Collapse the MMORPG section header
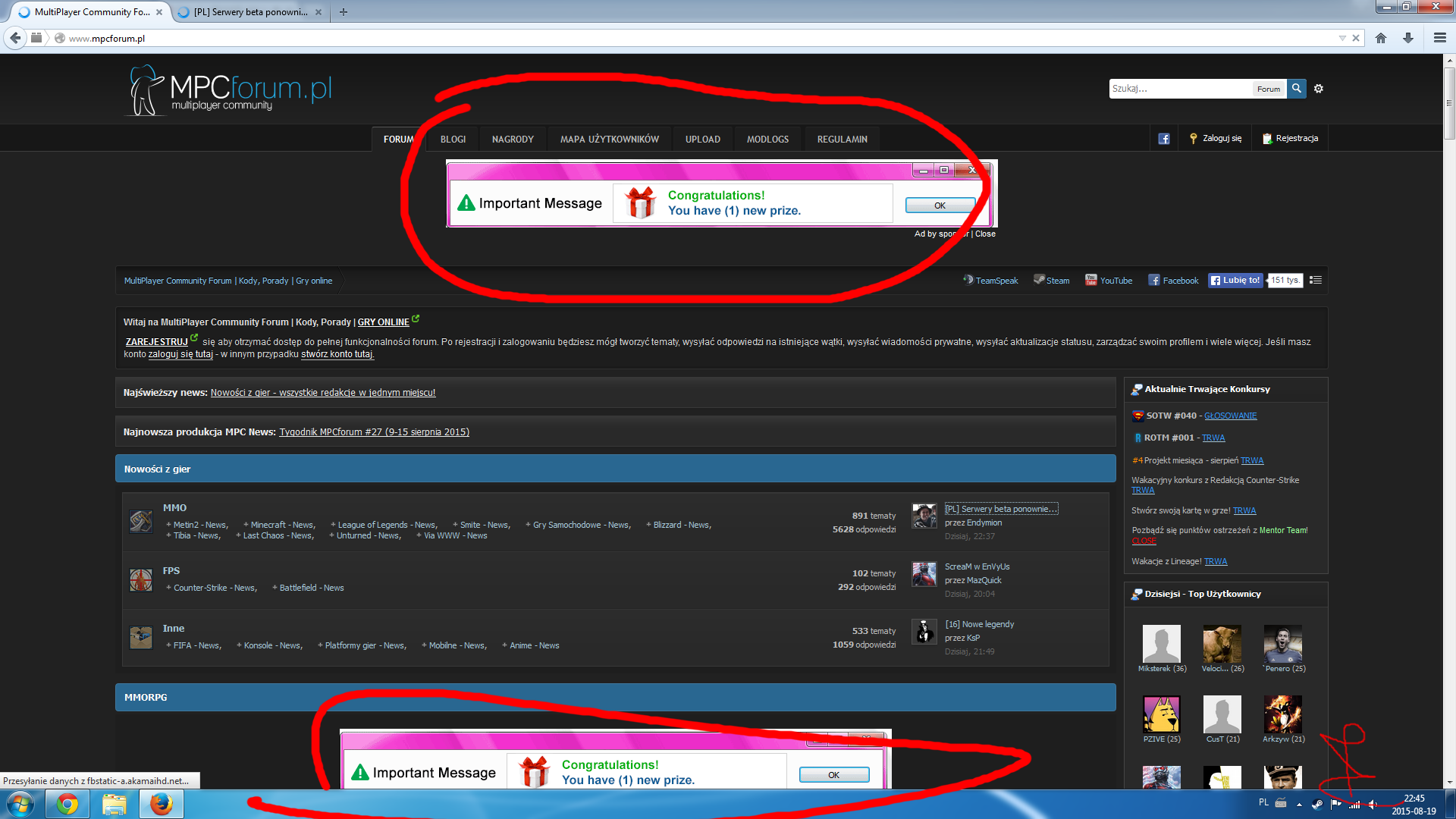This screenshot has height=819, width=1456. pos(615,697)
